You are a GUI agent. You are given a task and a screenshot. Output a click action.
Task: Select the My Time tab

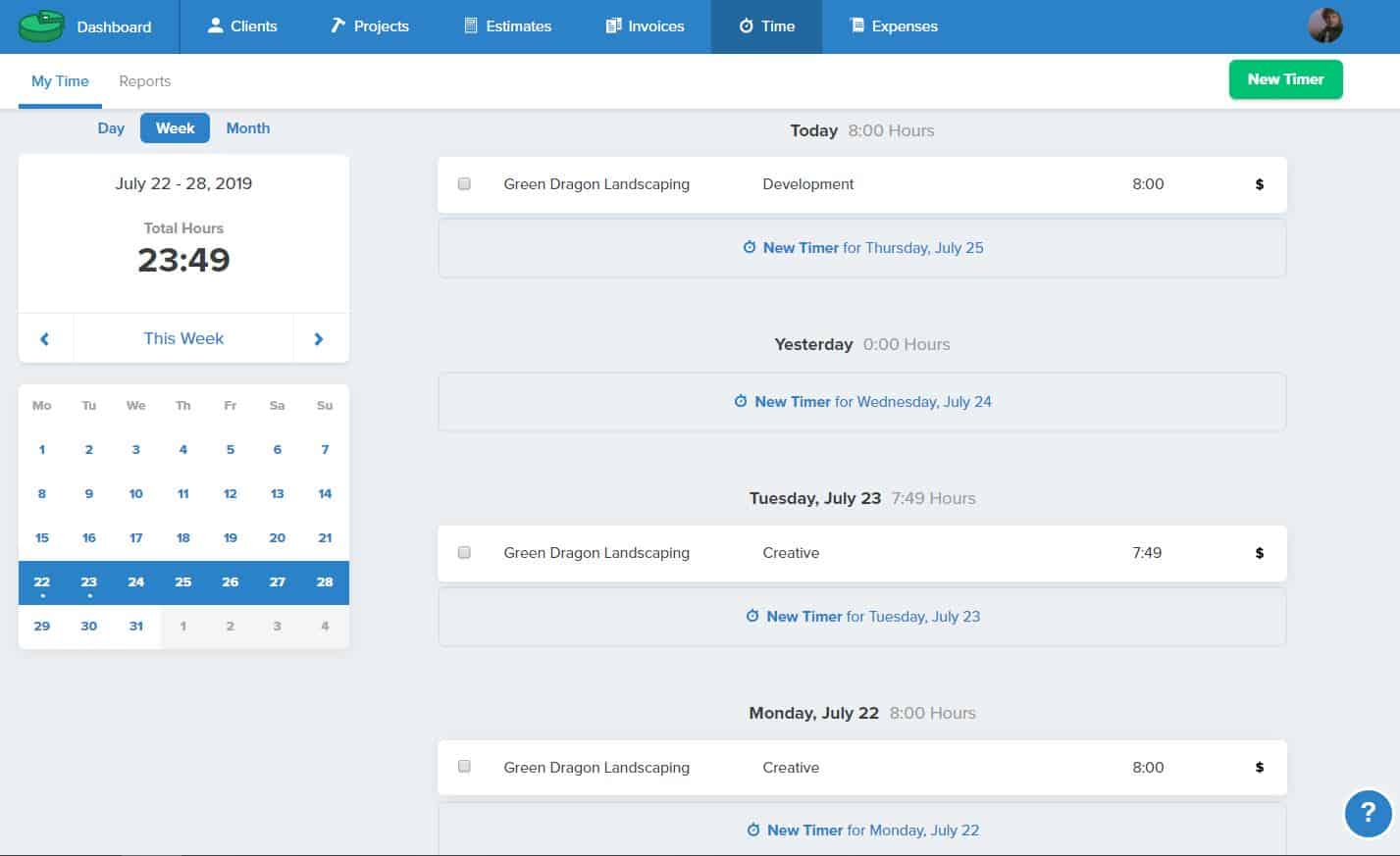60,81
